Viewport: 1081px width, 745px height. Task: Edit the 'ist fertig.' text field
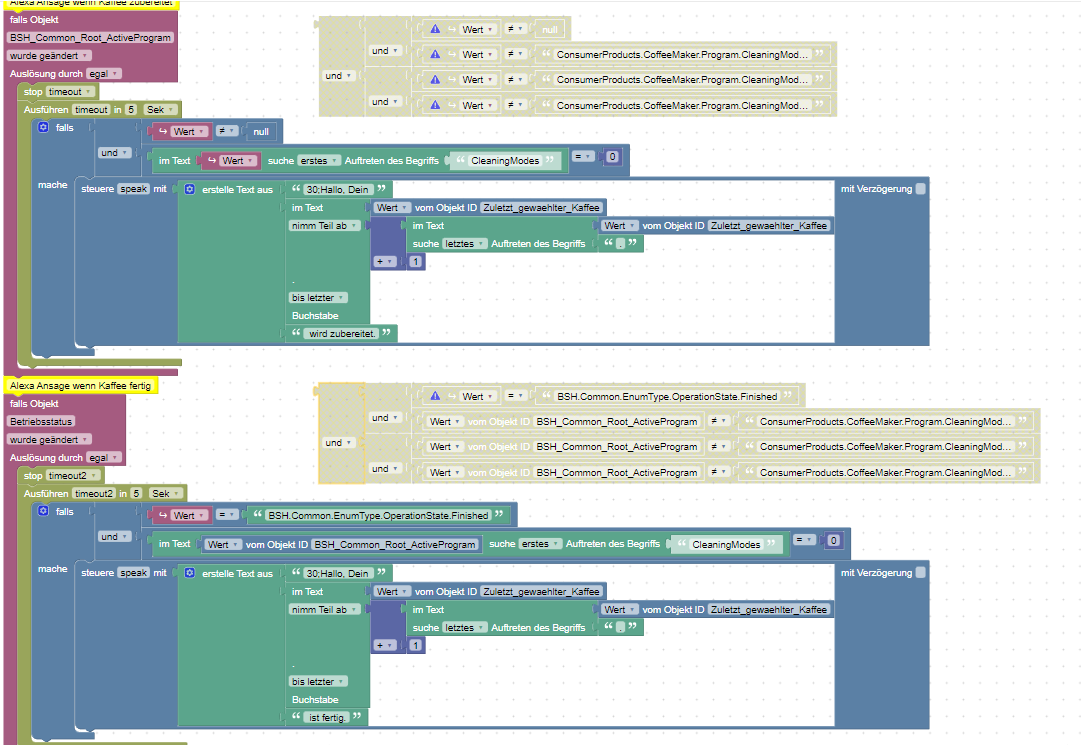tap(327, 717)
